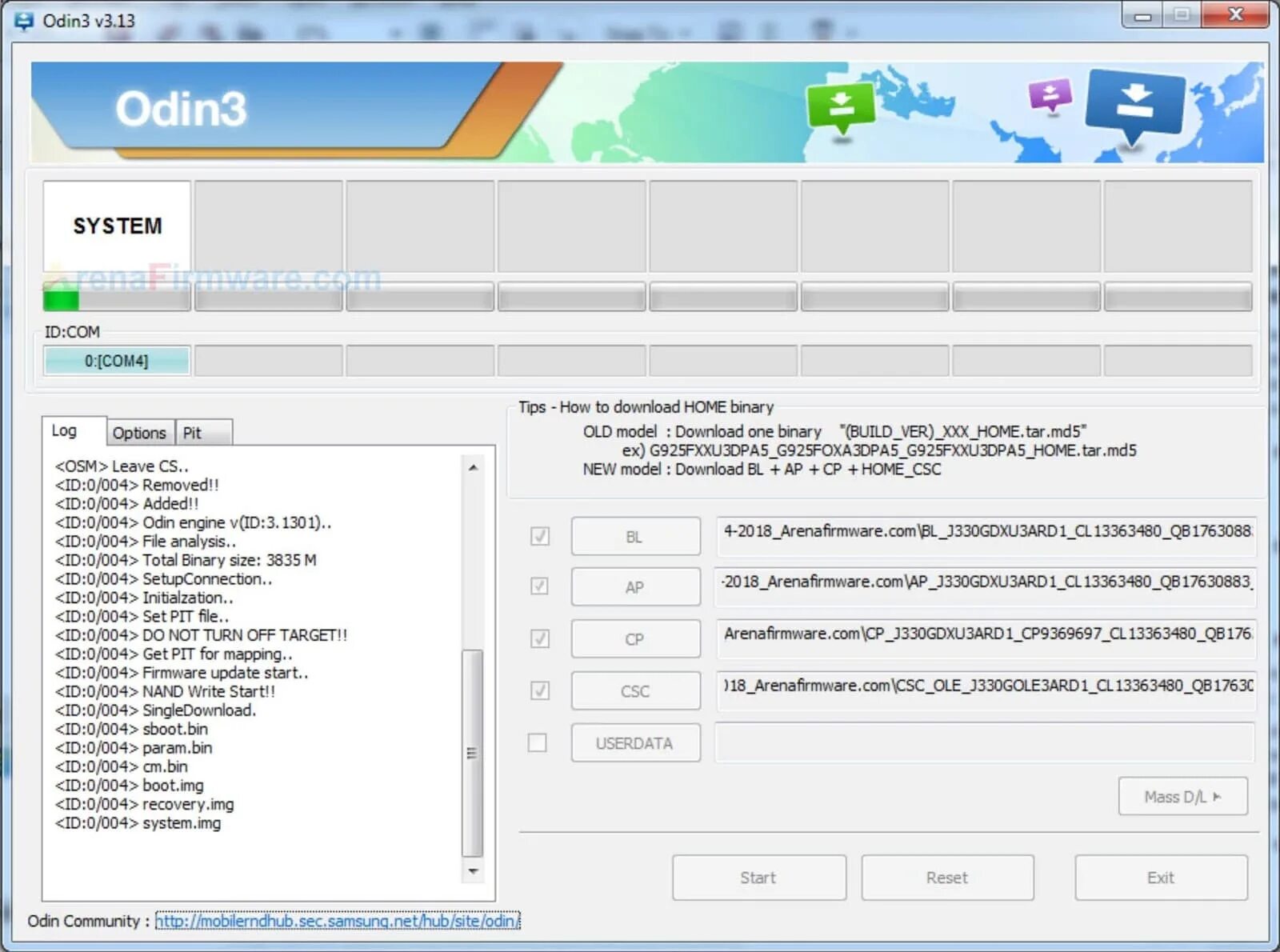Close the Odin3 window
This screenshot has width=1280, height=952.
coord(1234,15)
